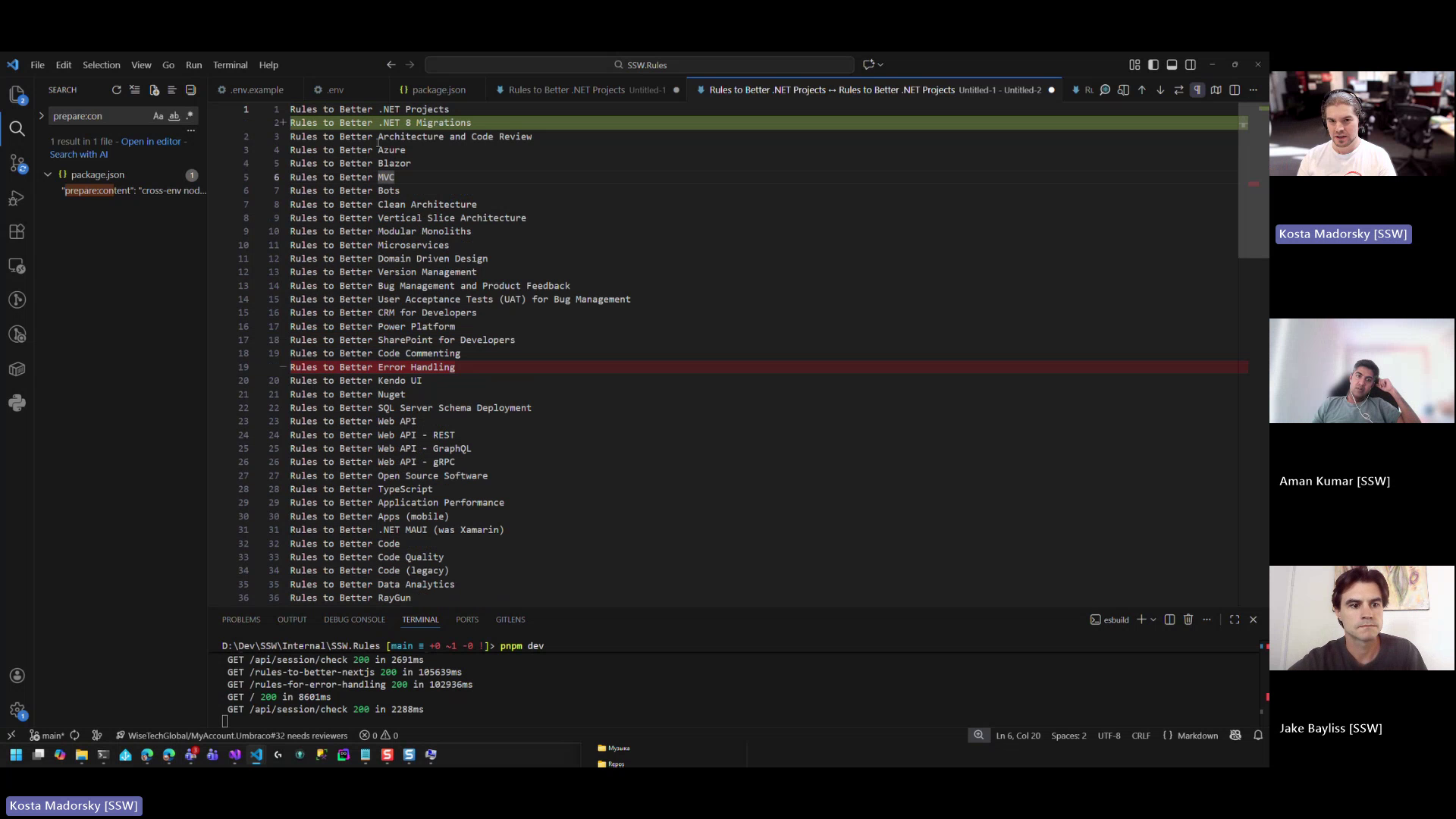Open the new terminal dropdown arrow
1456x819 pixels.
coord(1151,620)
